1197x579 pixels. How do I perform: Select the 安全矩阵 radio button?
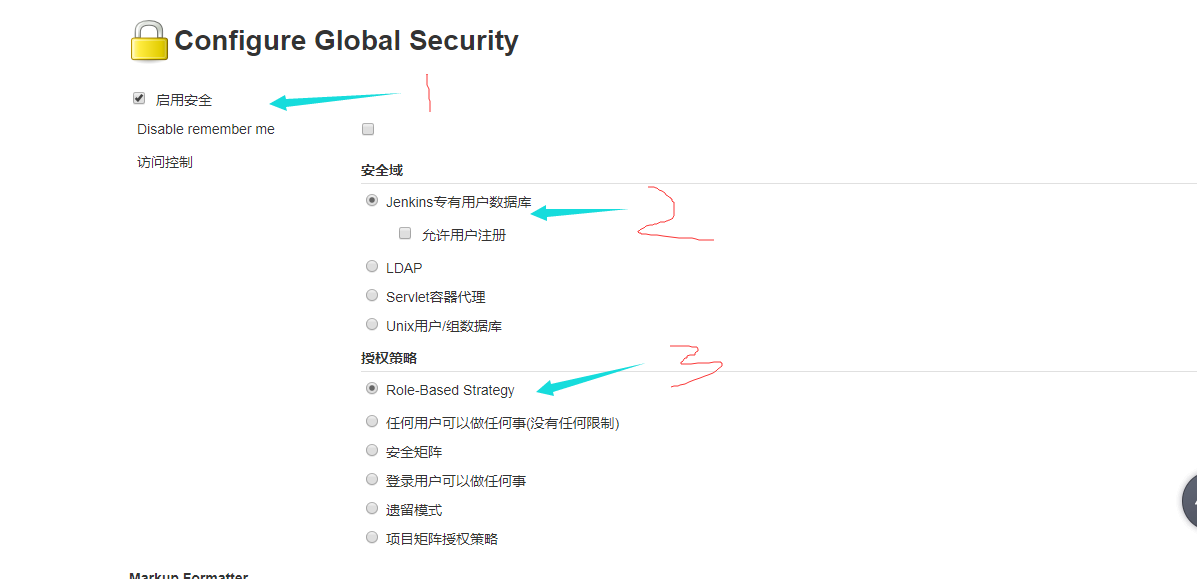tap(372, 450)
